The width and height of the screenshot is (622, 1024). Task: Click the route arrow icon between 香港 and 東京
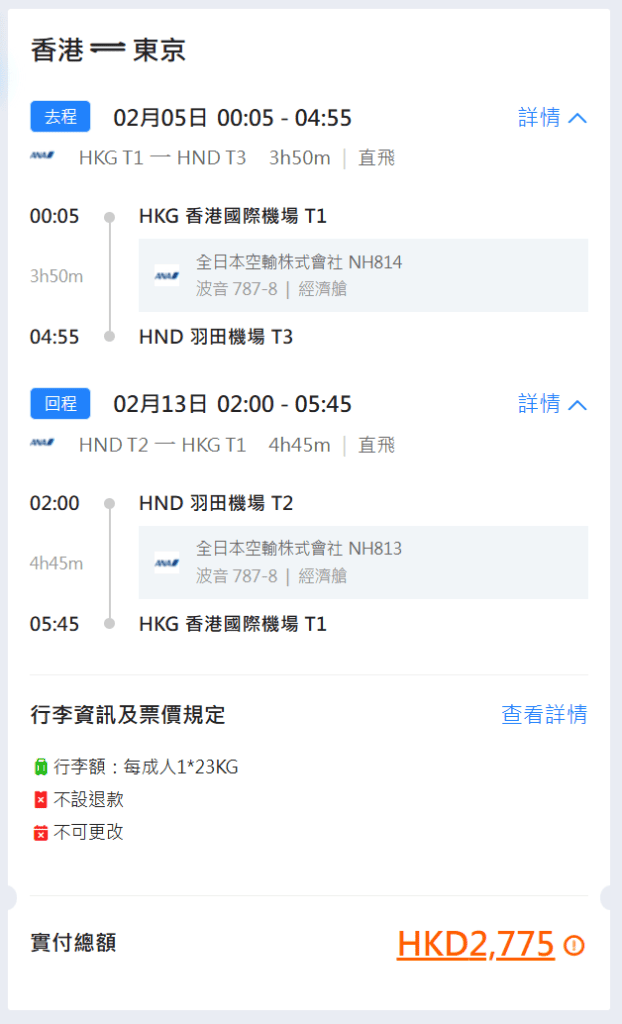point(107,50)
